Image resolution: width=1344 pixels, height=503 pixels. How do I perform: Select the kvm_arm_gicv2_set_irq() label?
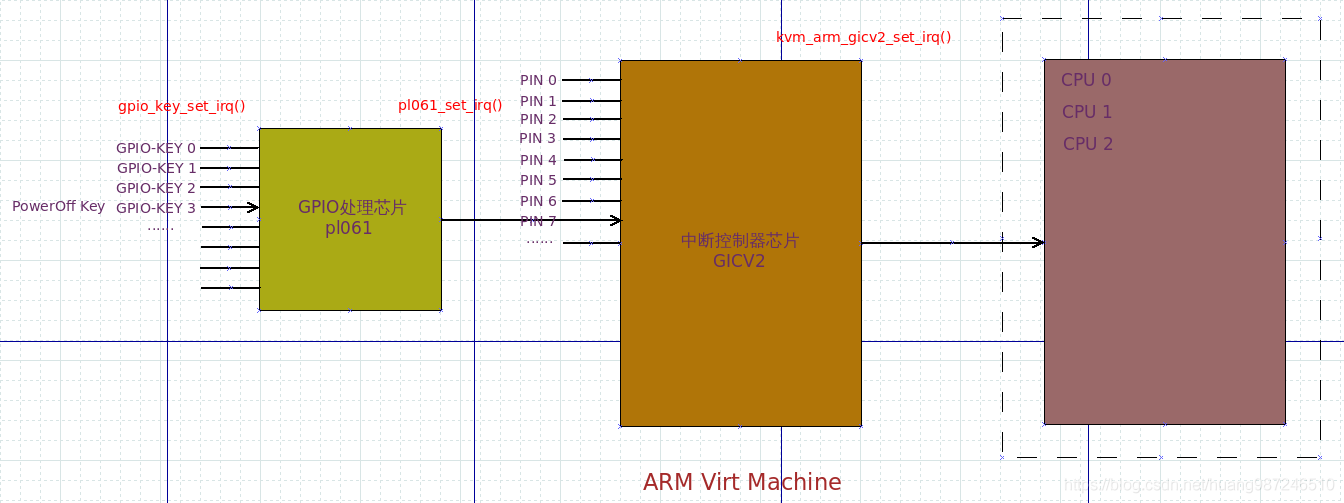[x=863, y=37]
